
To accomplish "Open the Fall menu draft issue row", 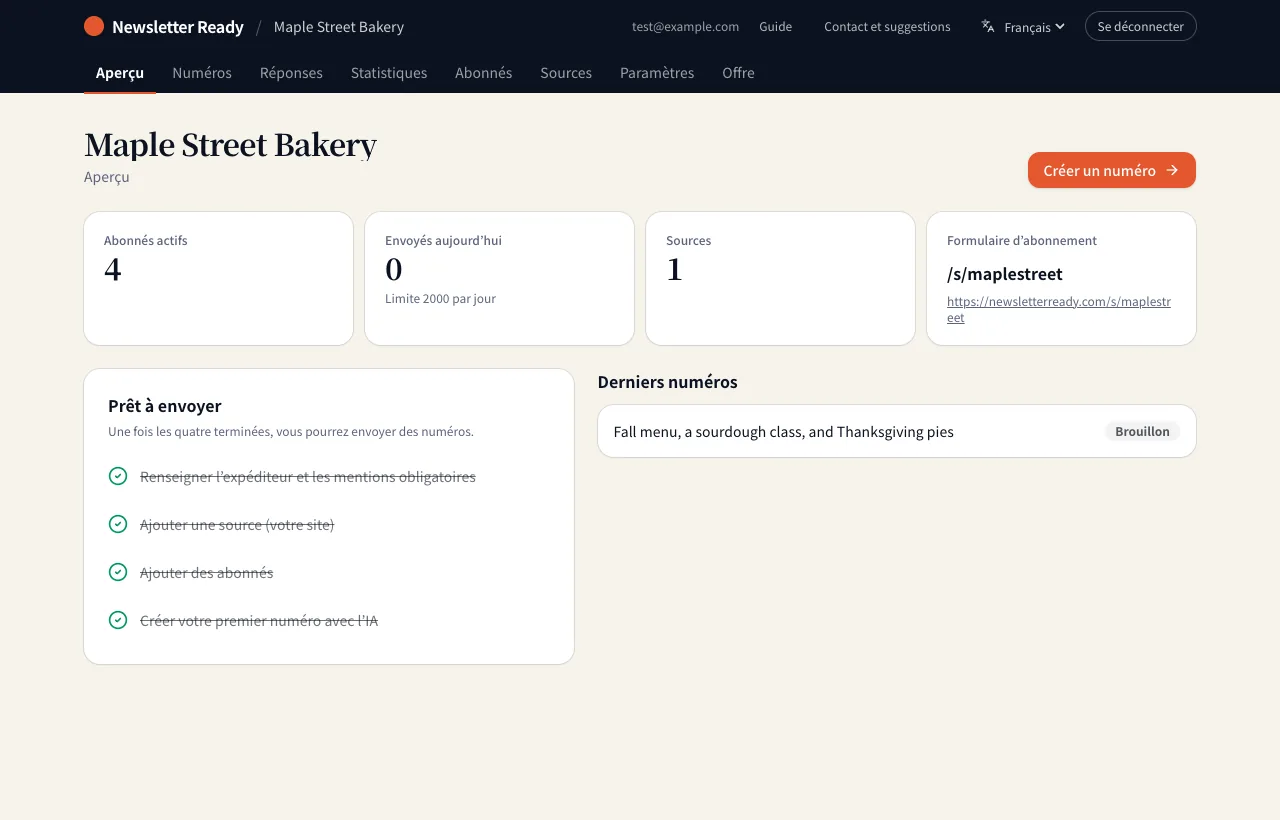I will tap(897, 431).
